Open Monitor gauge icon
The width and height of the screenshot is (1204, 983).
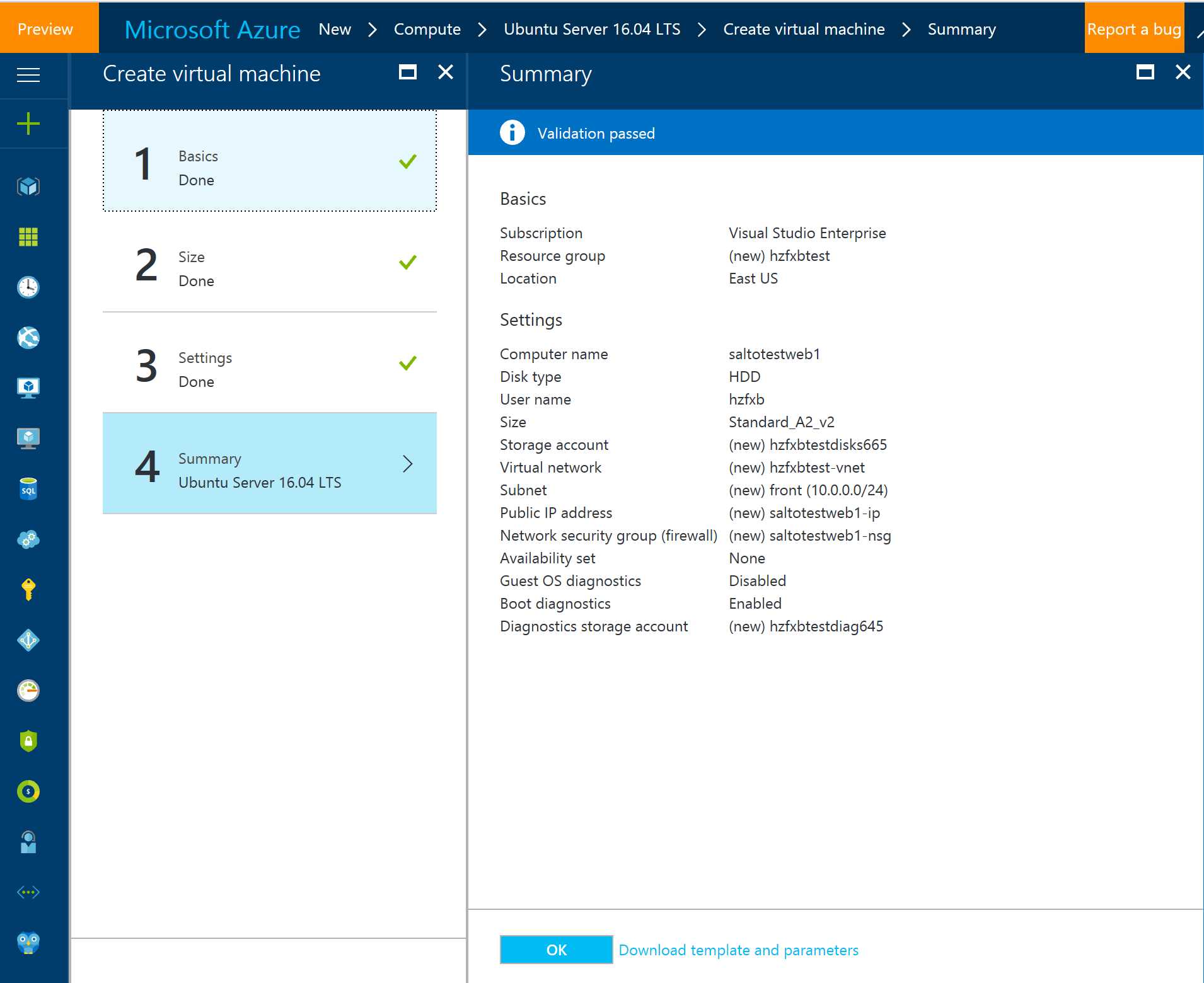[x=28, y=691]
